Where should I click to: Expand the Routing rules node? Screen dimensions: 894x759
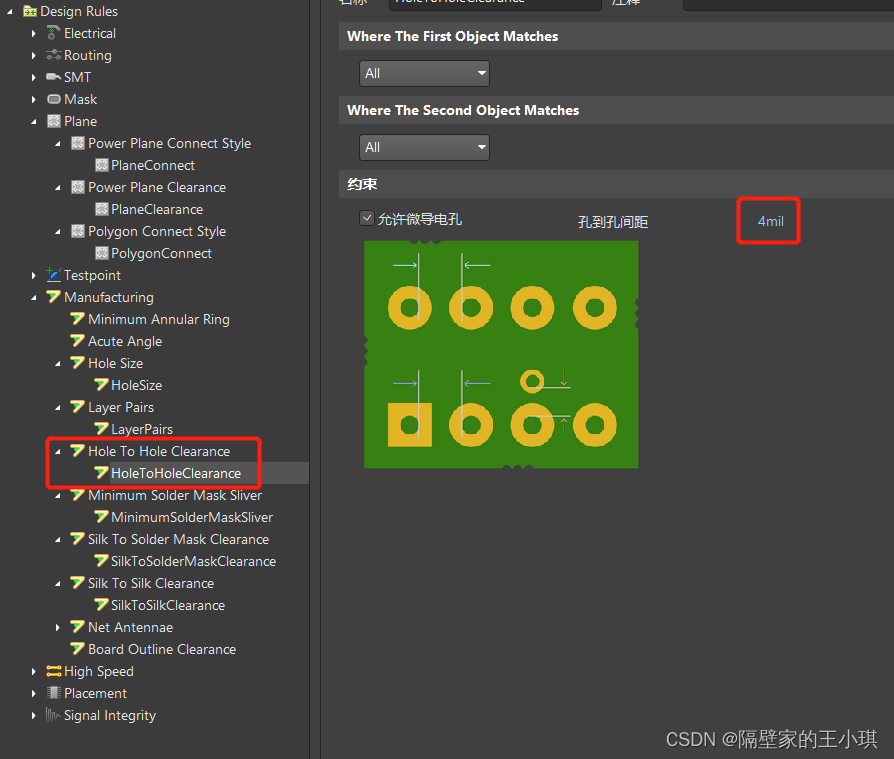[x=34, y=56]
